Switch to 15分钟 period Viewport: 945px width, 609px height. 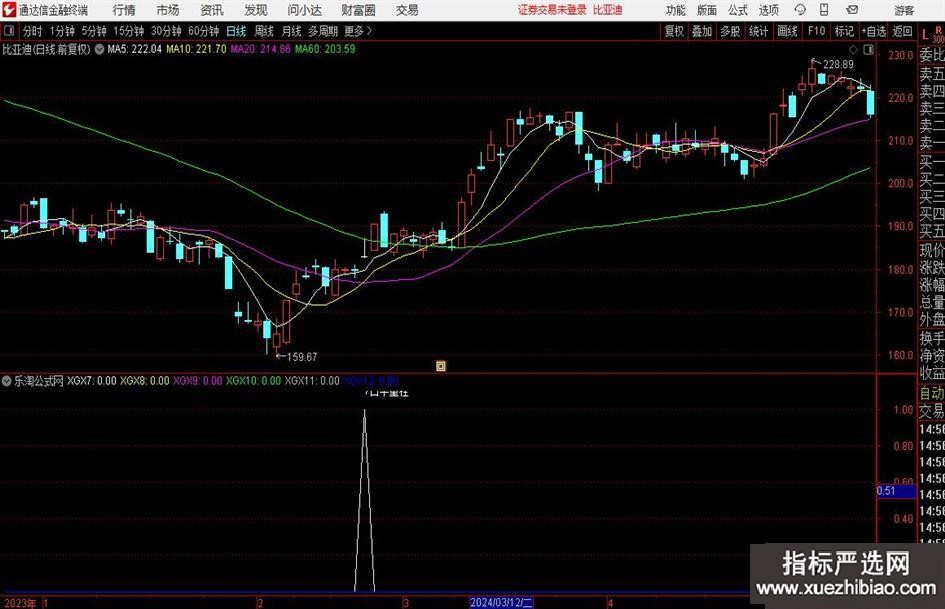coord(128,31)
